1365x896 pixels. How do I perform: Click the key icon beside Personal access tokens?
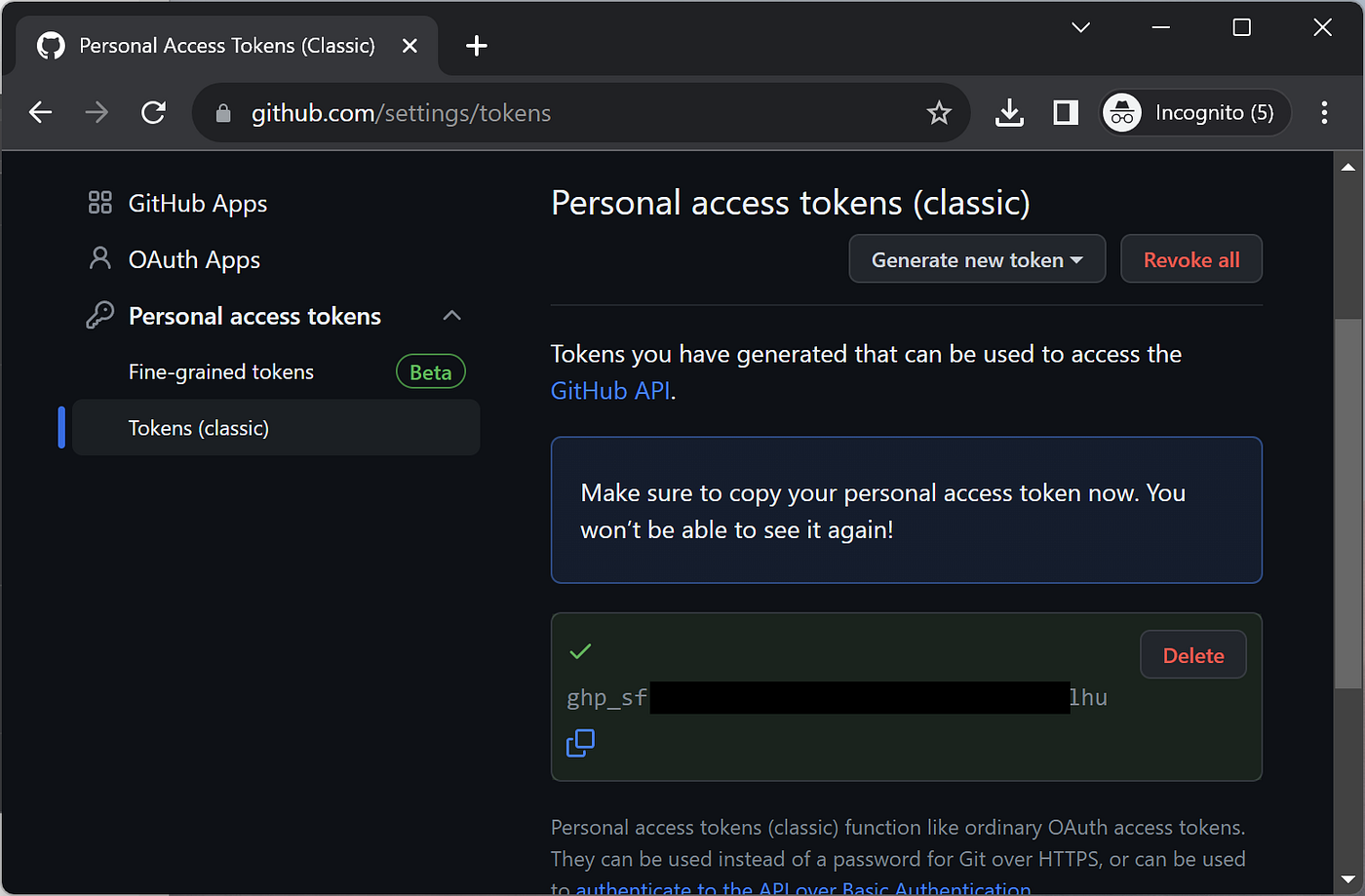tap(99, 315)
